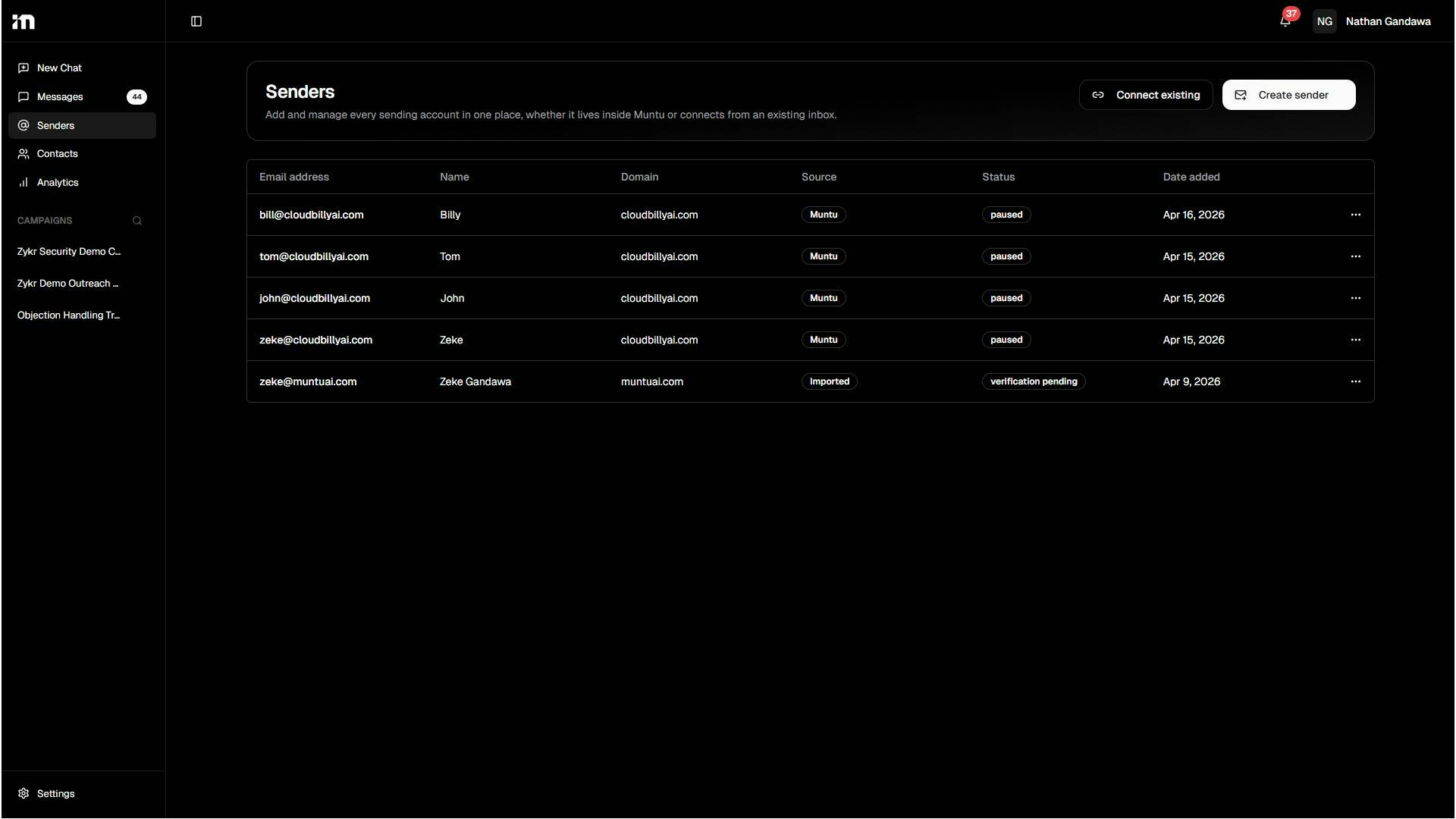Click the Name column header
1456x819 pixels.
(x=454, y=177)
